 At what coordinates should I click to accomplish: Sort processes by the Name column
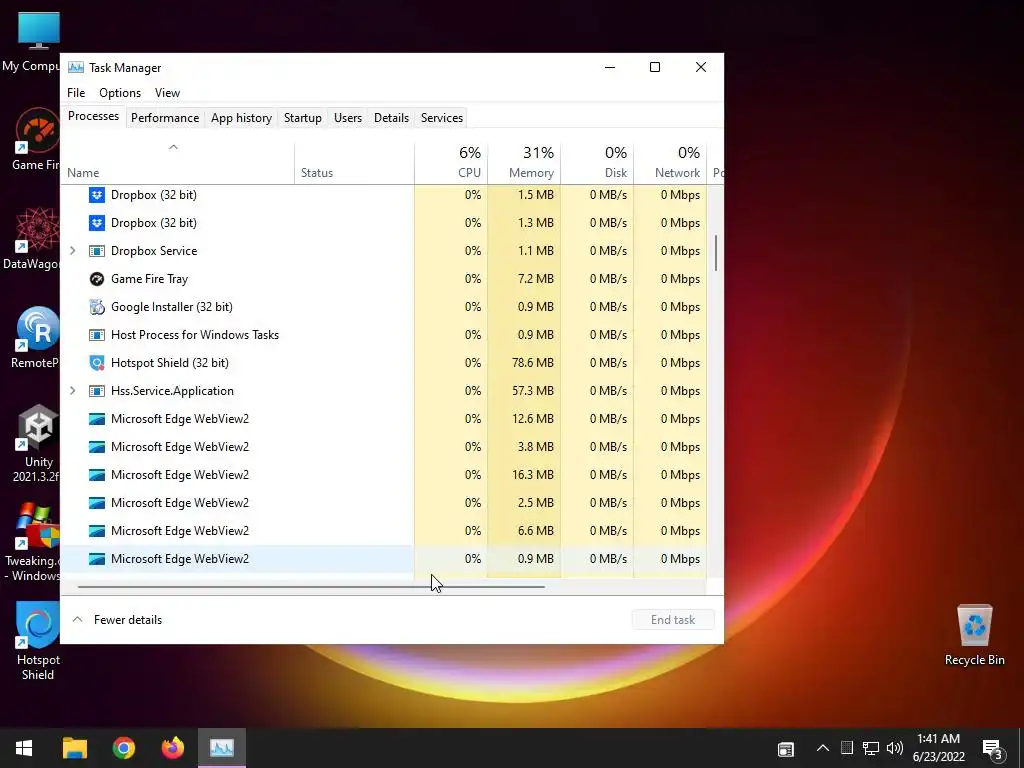tap(177, 162)
